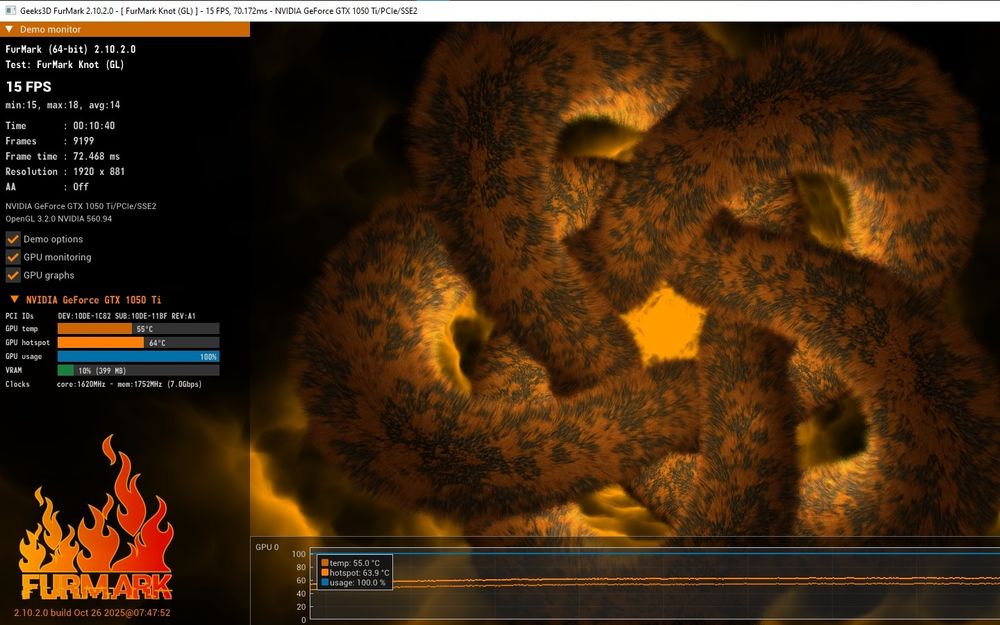
Task: Click the orange temp legend swatch
Action: tap(325, 563)
